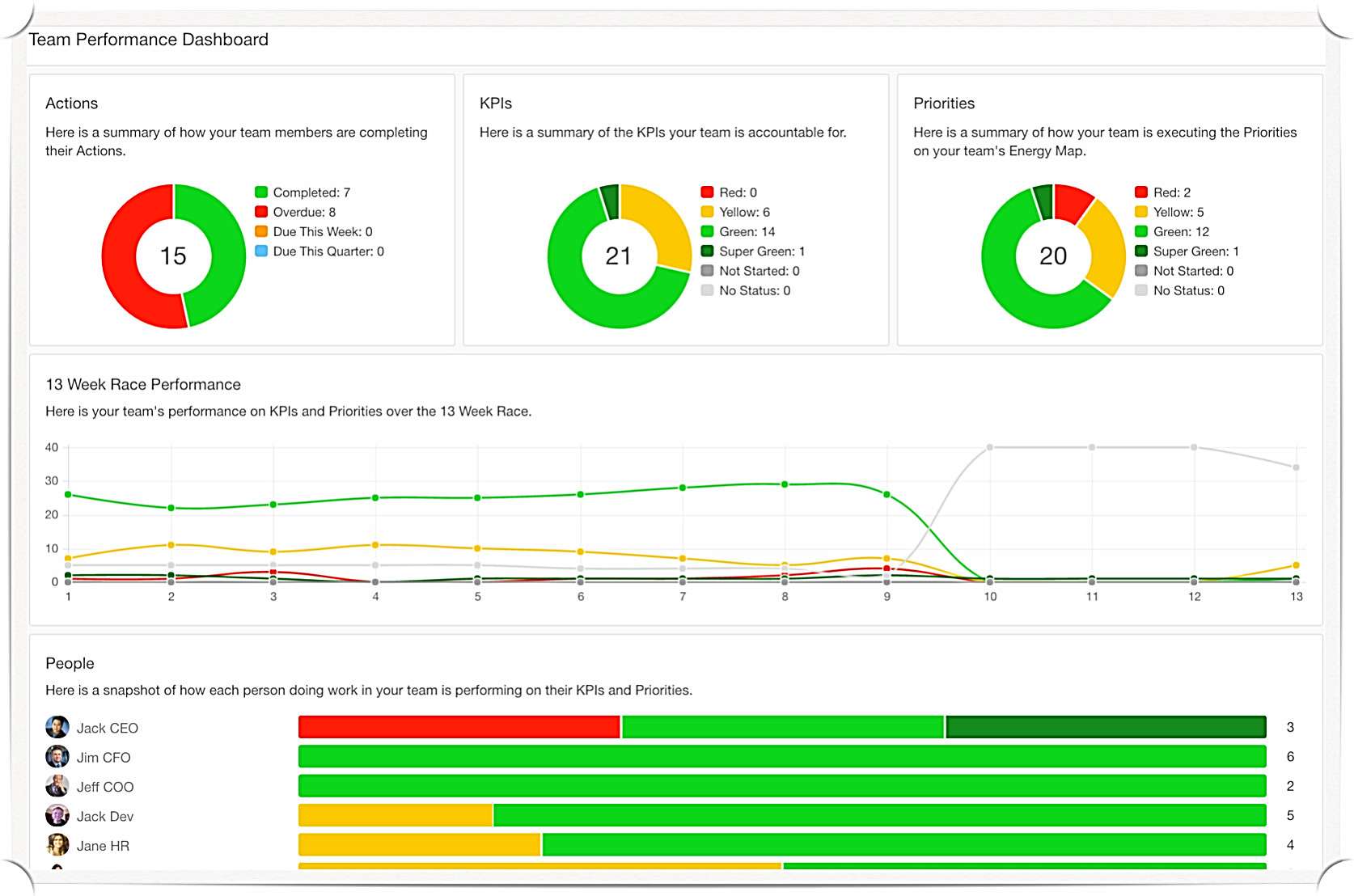Open Jim CFO person name
The image size is (1354, 896).
coord(104,758)
